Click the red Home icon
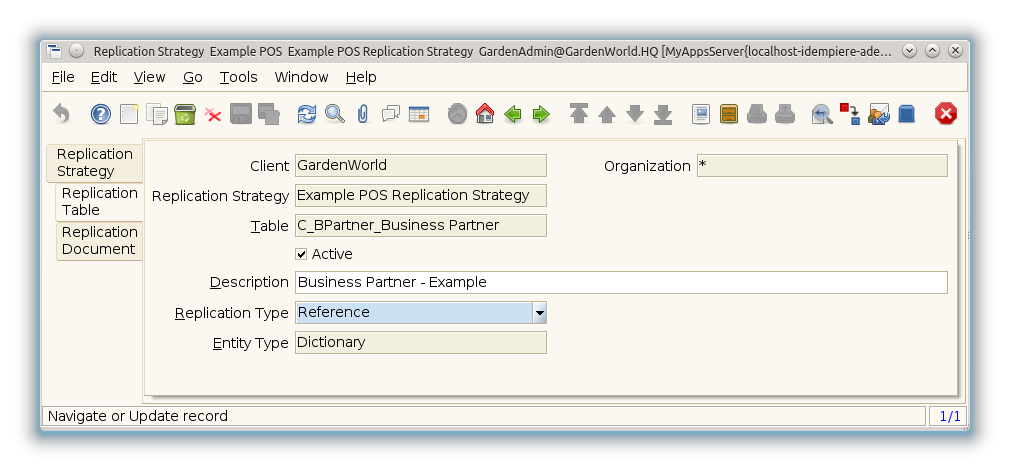1010x471 pixels. coord(485,114)
